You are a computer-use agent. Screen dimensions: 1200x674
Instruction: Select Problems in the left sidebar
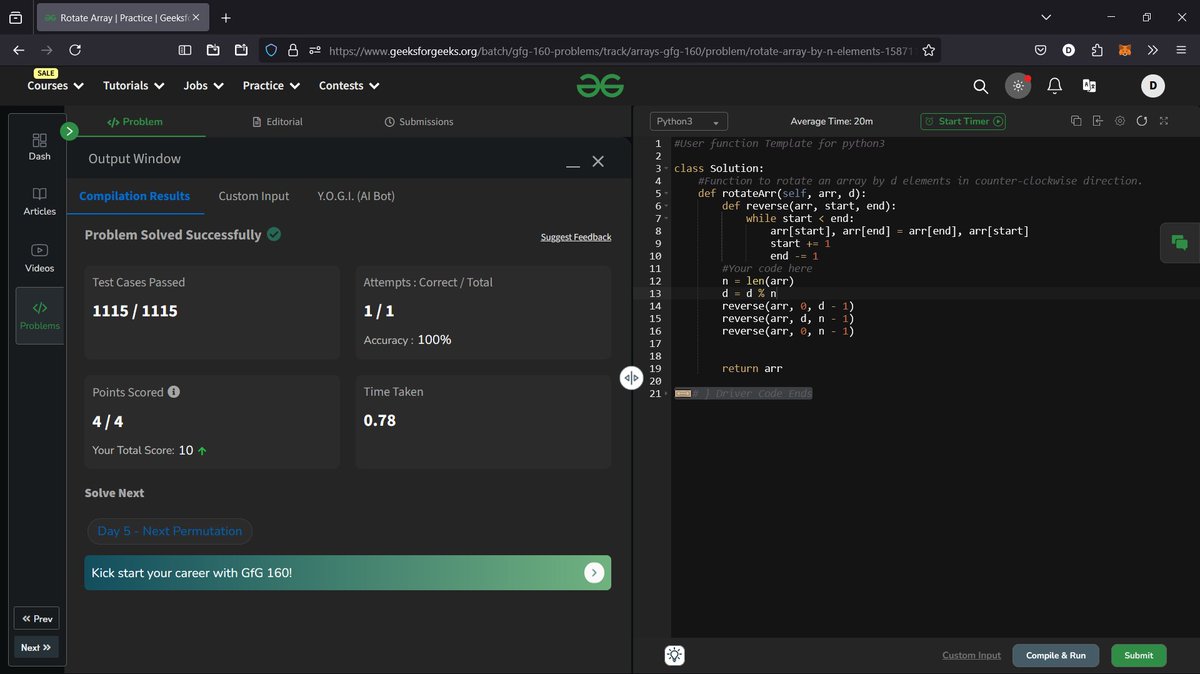39,316
